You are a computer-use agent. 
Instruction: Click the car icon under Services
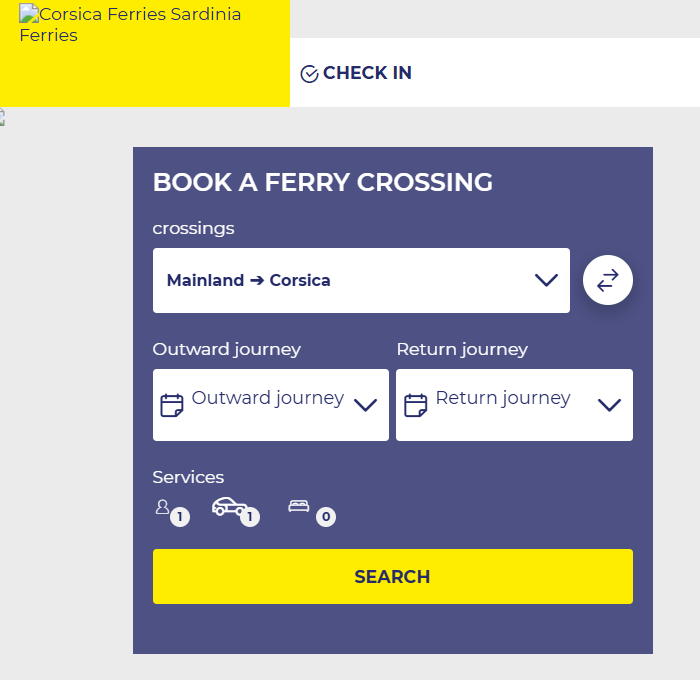pos(229,506)
